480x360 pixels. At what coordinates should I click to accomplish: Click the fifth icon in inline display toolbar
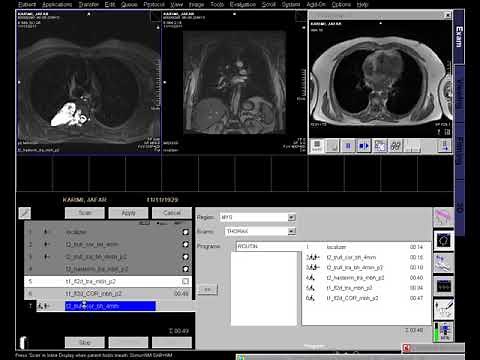tap(380, 146)
